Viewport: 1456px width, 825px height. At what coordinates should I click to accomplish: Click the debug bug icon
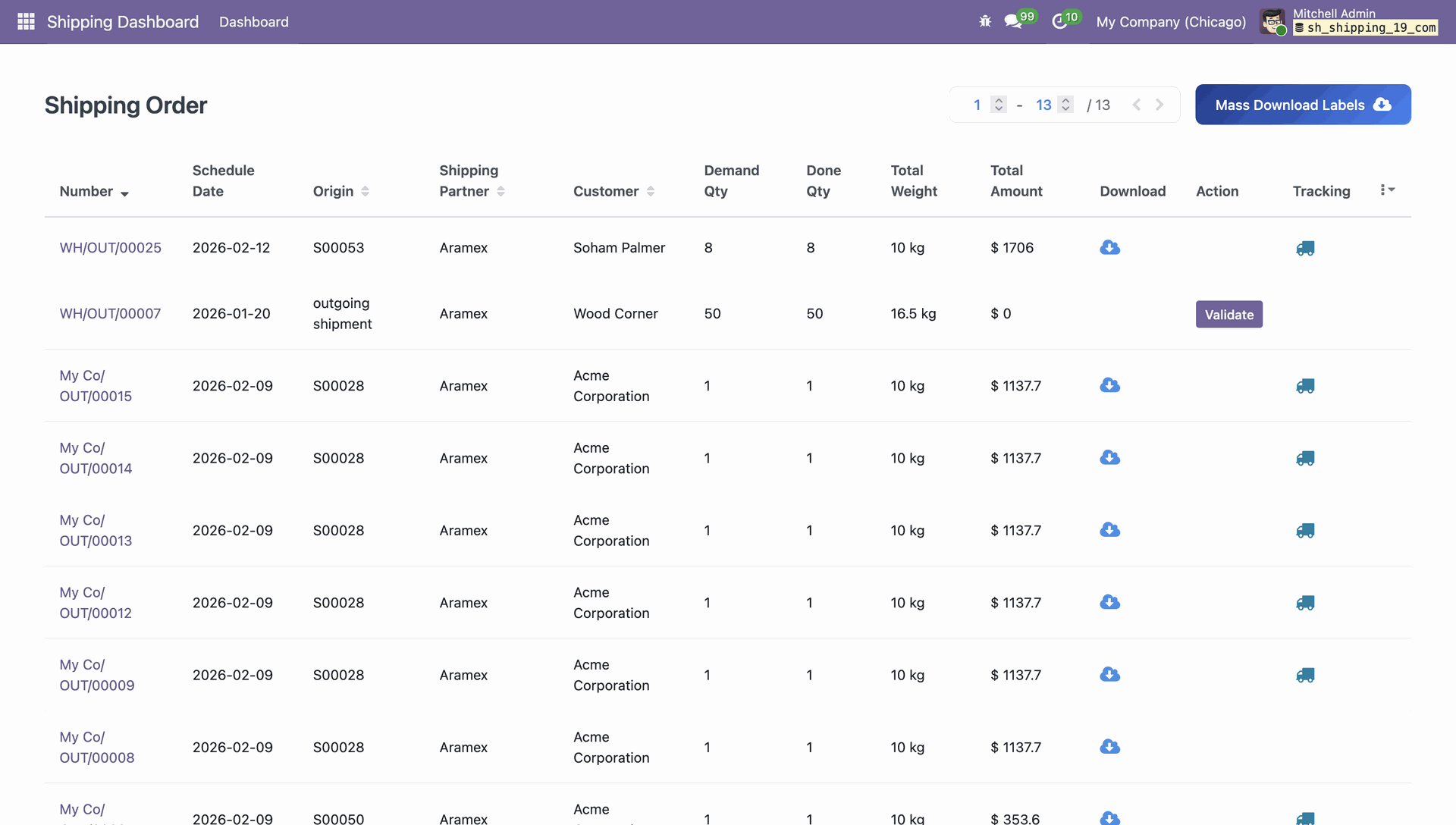tap(985, 21)
